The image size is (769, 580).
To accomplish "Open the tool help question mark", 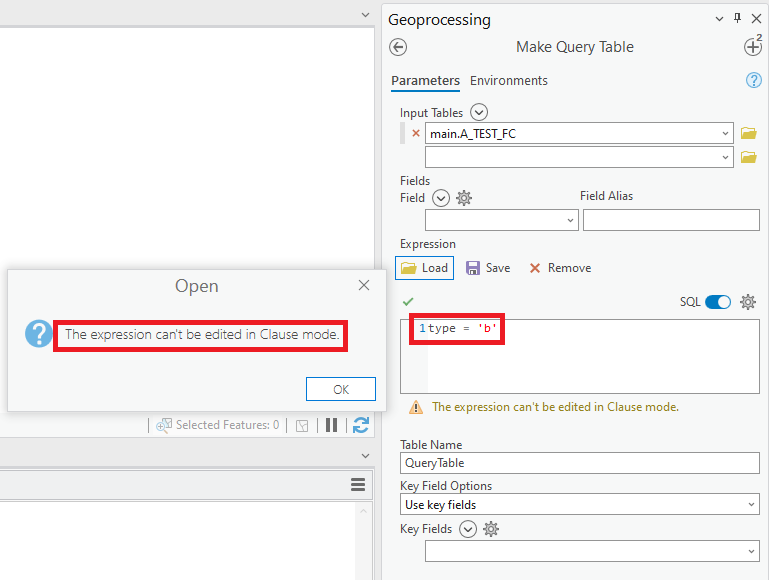I will (x=754, y=81).
